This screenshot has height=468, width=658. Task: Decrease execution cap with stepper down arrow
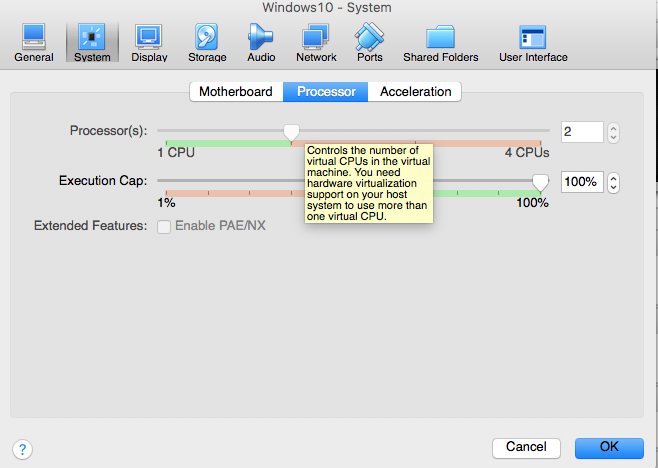tap(613, 187)
